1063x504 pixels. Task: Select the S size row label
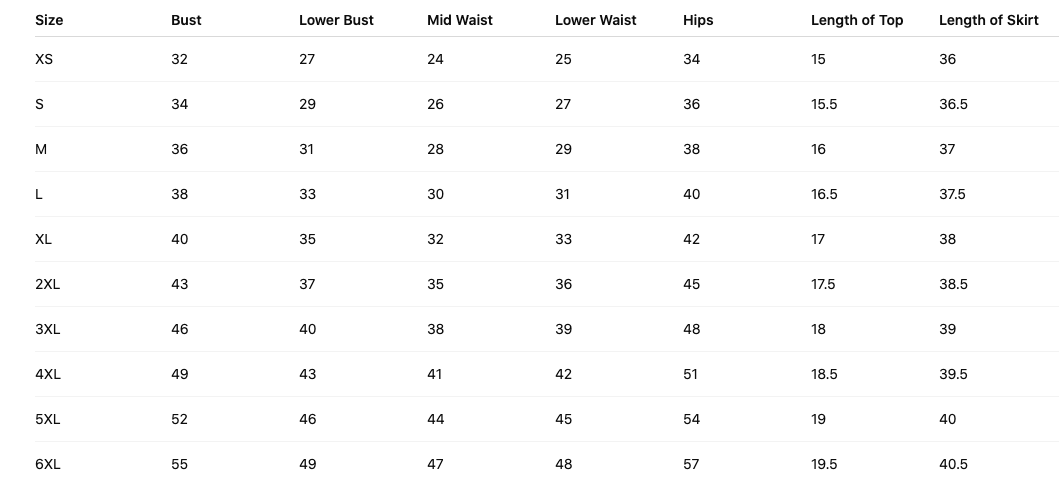(39, 104)
